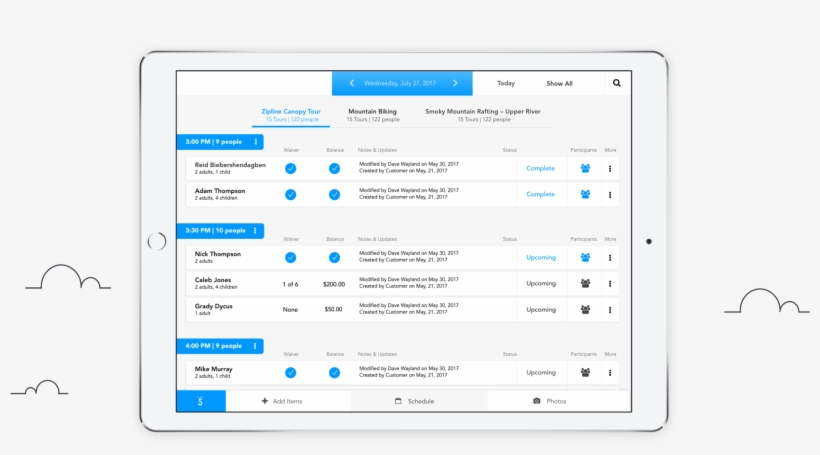Viewport: 820px width, 455px height.
Task: Select Grady Dycus booking name
Action: pyautogui.click(x=213, y=306)
